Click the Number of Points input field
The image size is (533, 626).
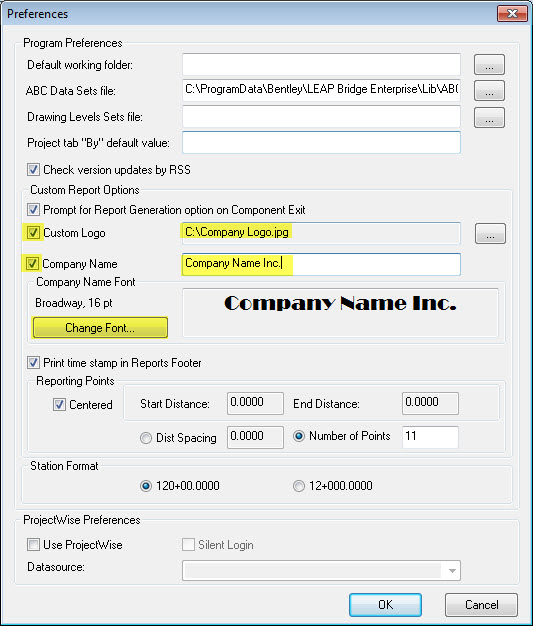coord(430,437)
